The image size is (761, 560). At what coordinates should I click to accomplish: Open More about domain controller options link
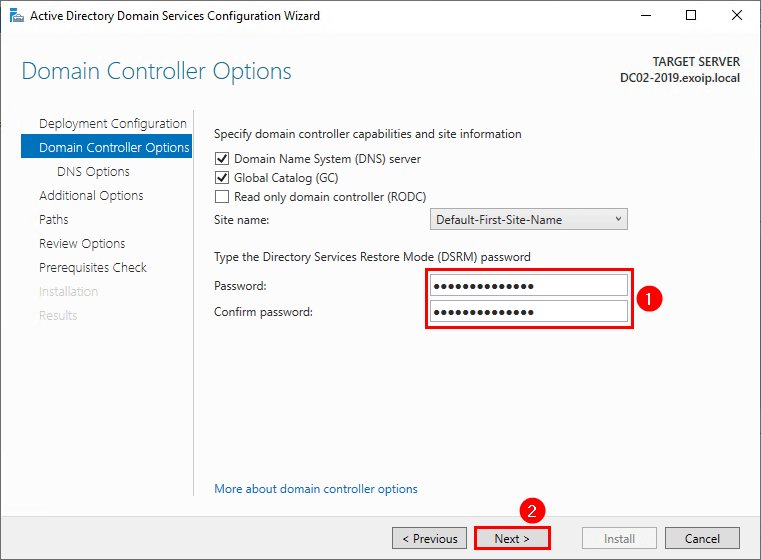click(316, 489)
